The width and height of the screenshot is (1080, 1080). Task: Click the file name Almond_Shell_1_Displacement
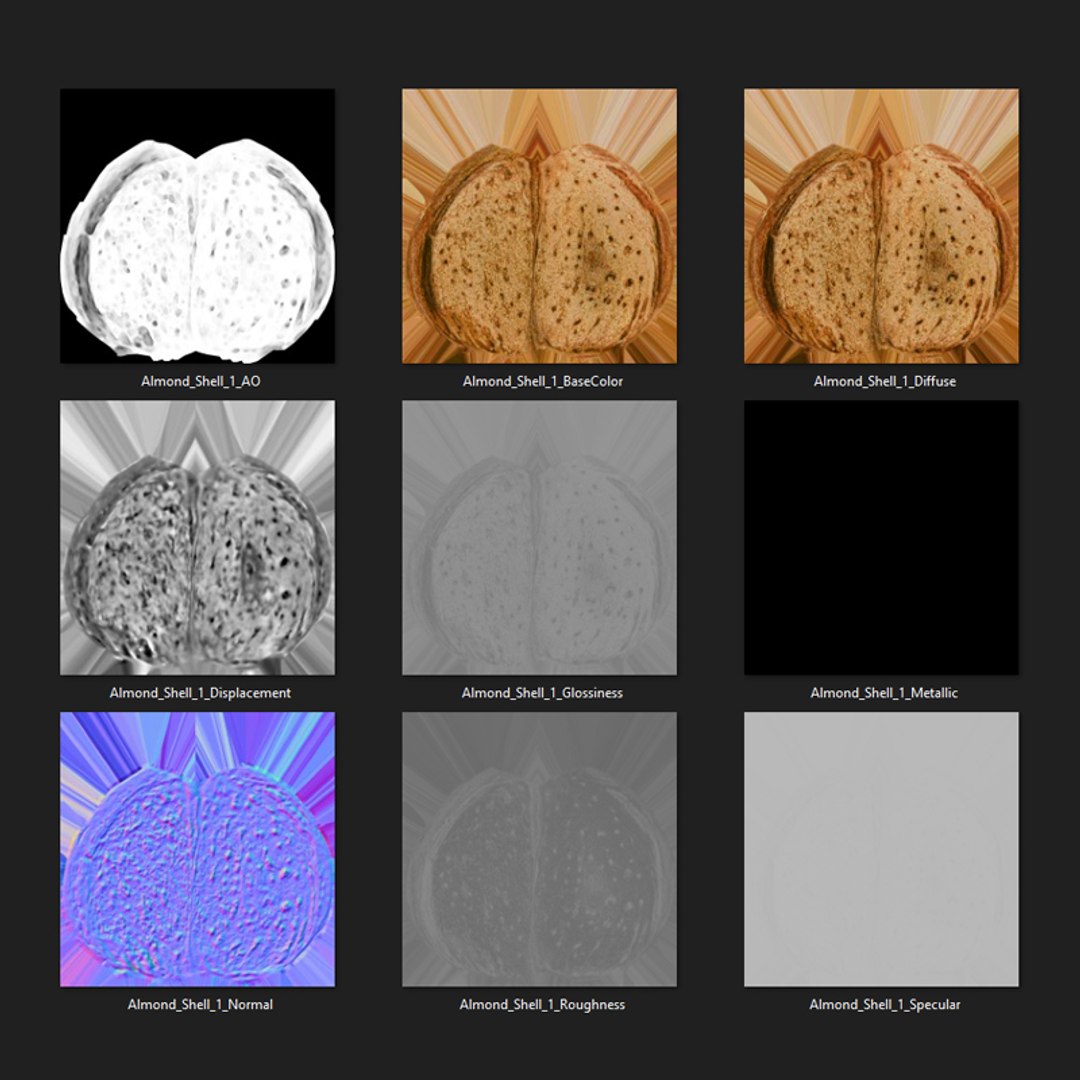tap(200, 693)
